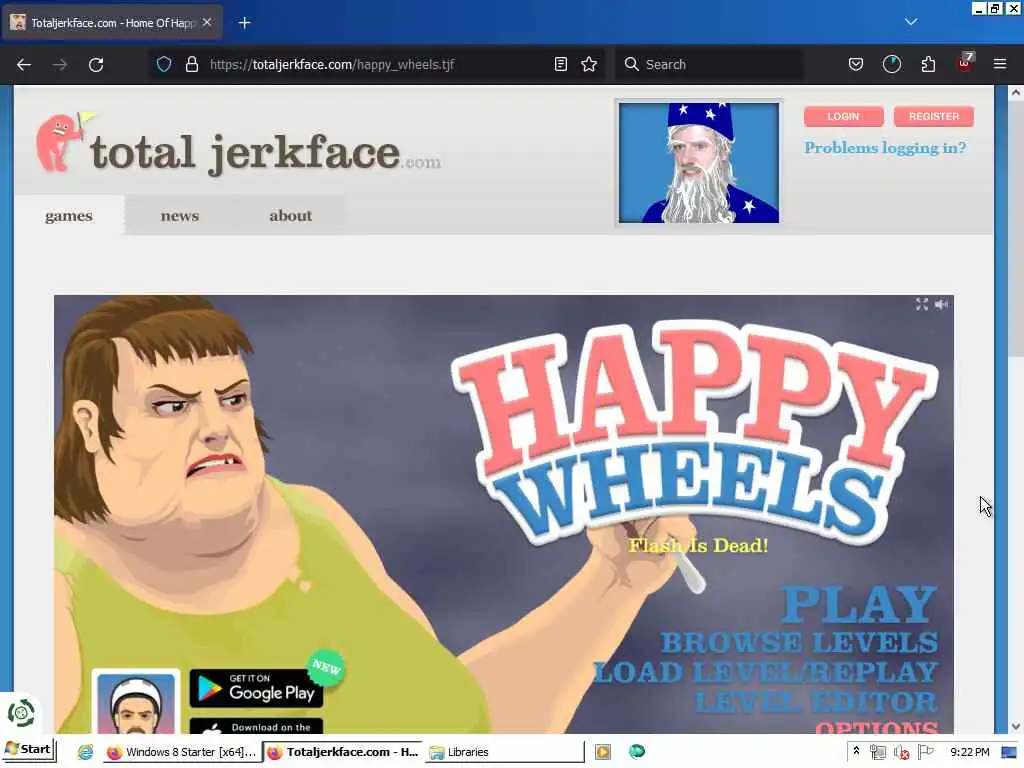1024x768 pixels.
Task: Reload the current page
Action: click(96, 65)
